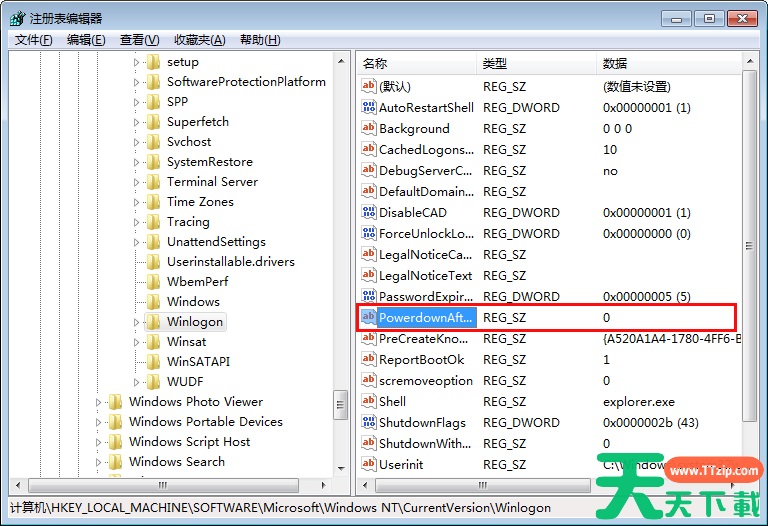Click tree pane horizontal scrollbar thumb
Viewport: 768px width, 526px height.
[163, 485]
